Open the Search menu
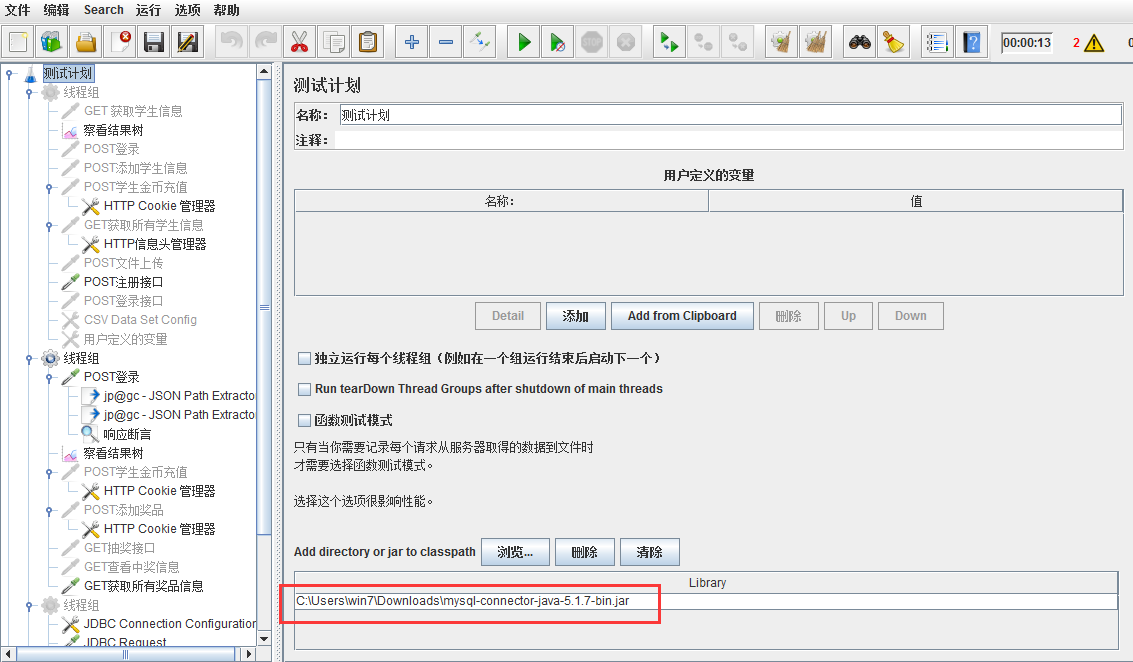The image size is (1133, 662). pos(103,10)
